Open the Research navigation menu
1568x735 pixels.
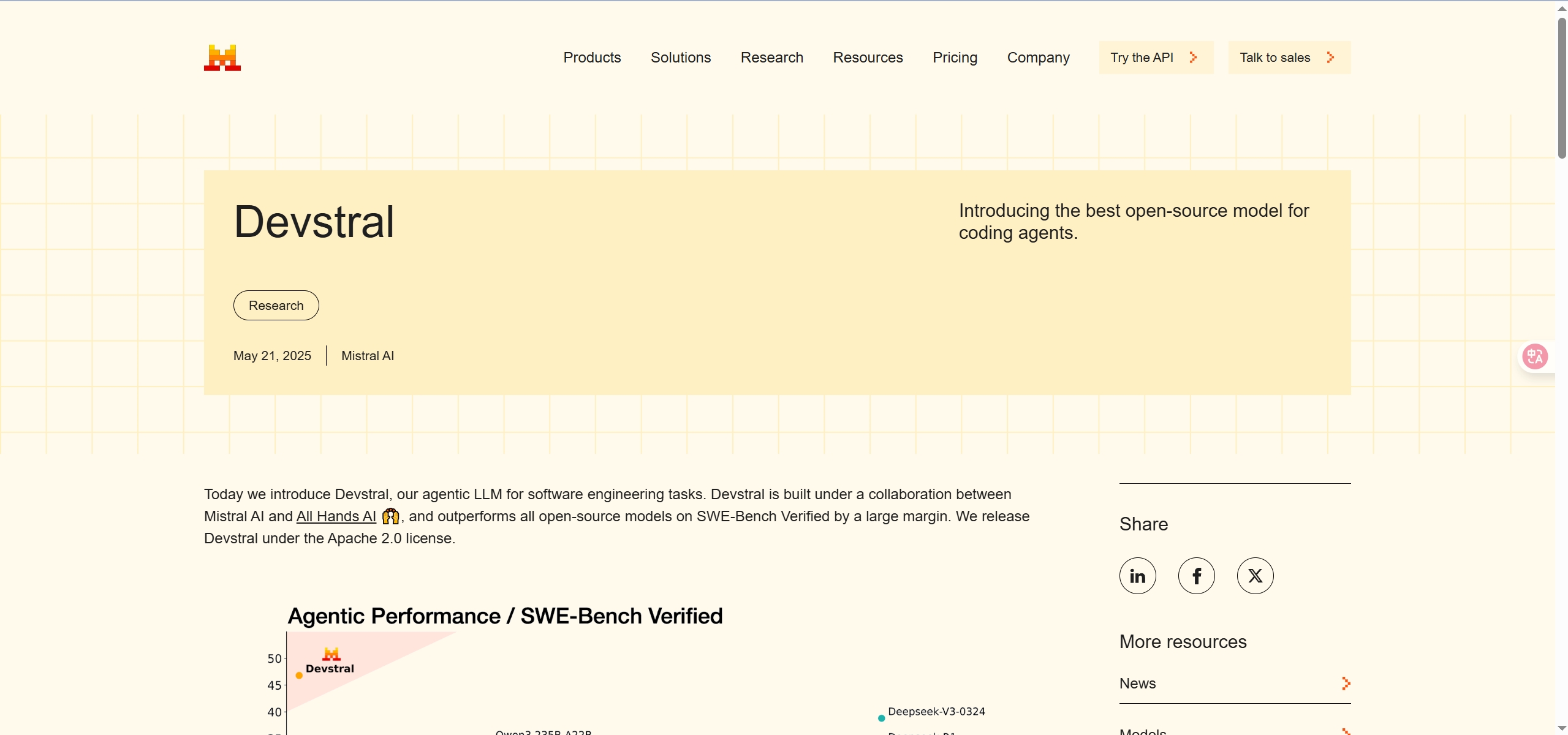[x=771, y=58]
